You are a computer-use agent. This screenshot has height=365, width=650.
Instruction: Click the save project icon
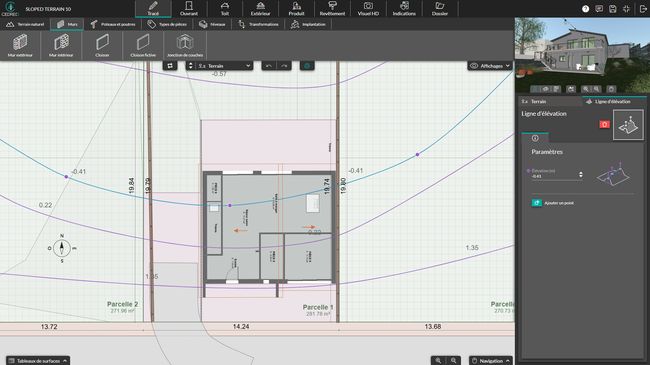click(613, 9)
